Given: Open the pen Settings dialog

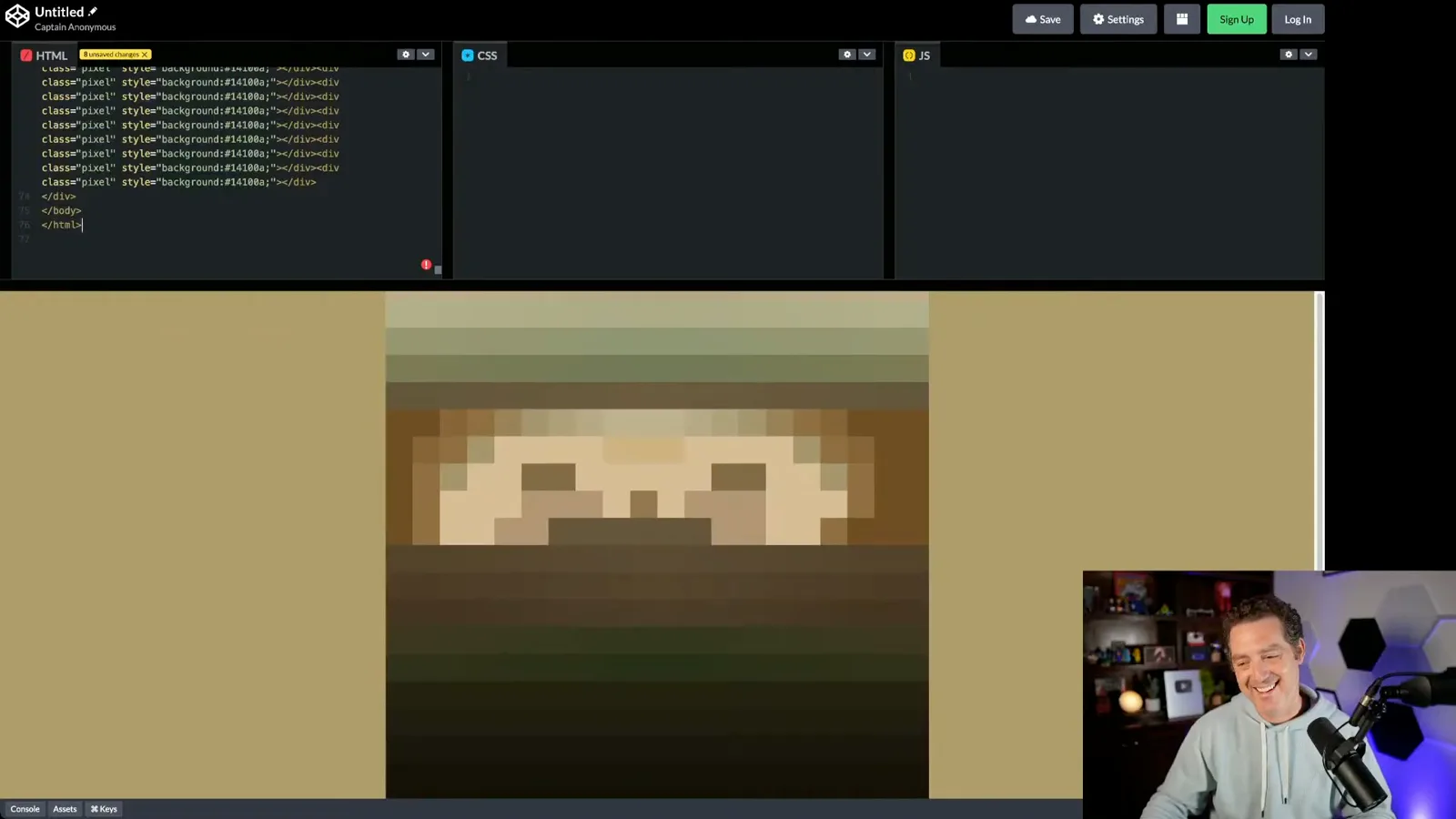Looking at the screenshot, I should click(x=1118, y=19).
